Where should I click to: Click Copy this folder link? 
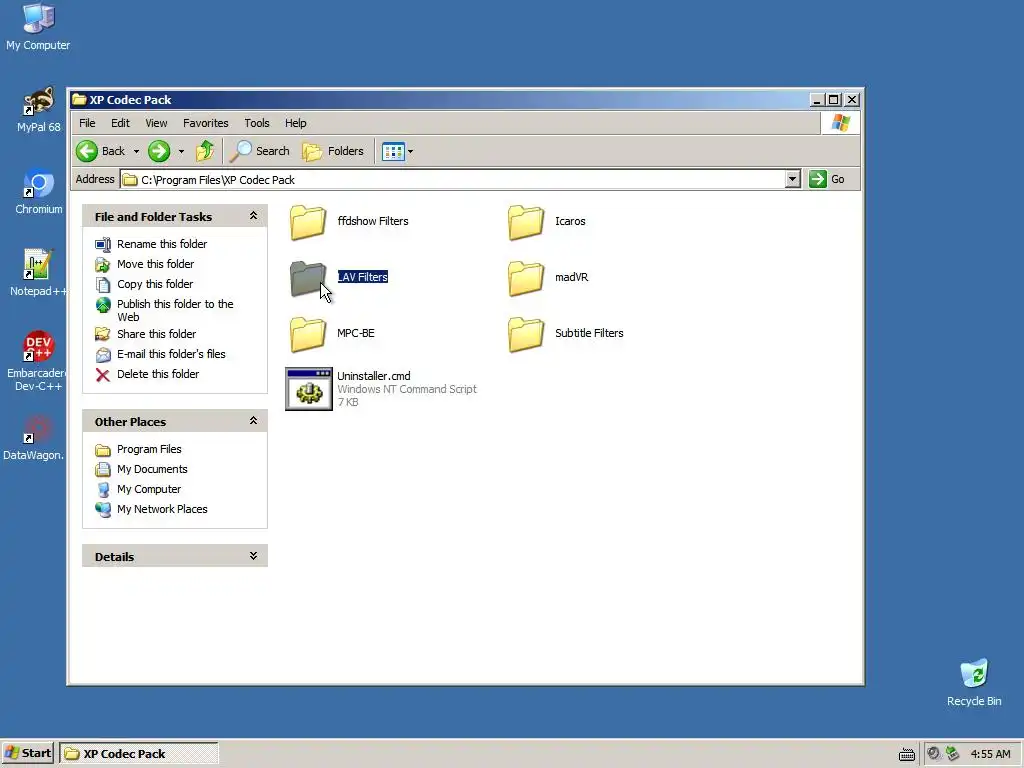[x=155, y=284]
